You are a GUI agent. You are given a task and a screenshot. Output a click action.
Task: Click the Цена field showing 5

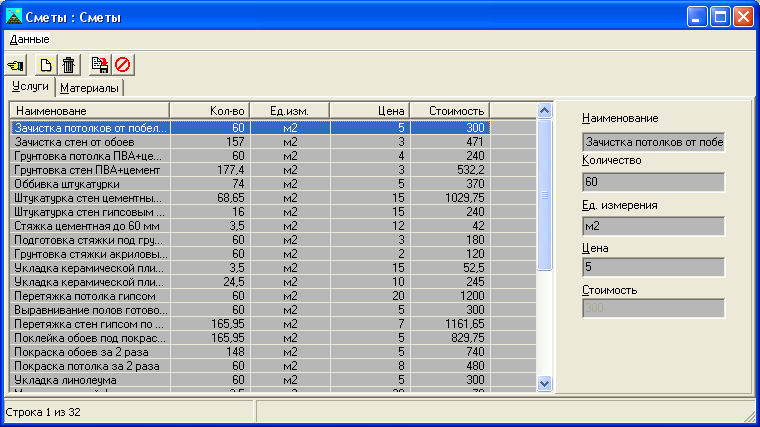coord(653,267)
